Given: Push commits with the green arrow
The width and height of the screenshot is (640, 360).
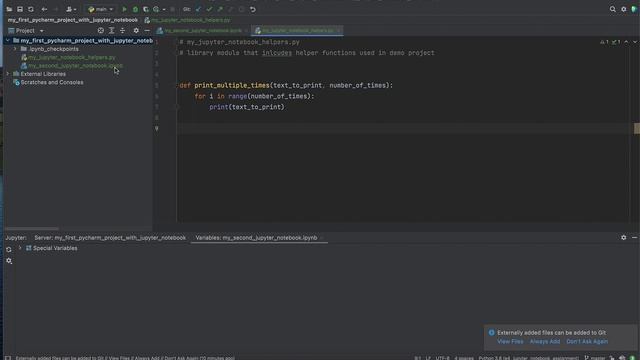Looking at the screenshot, I should point(220,9).
